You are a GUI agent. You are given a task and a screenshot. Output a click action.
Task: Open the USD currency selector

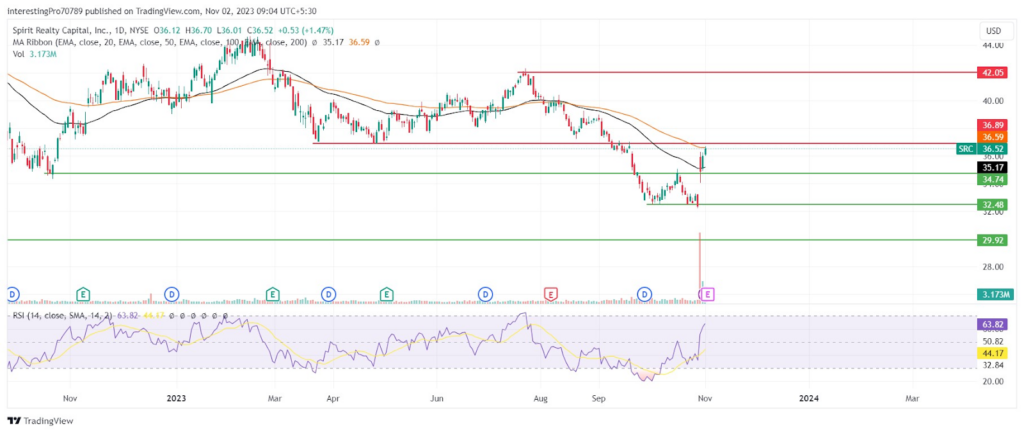(x=993, y=31)
